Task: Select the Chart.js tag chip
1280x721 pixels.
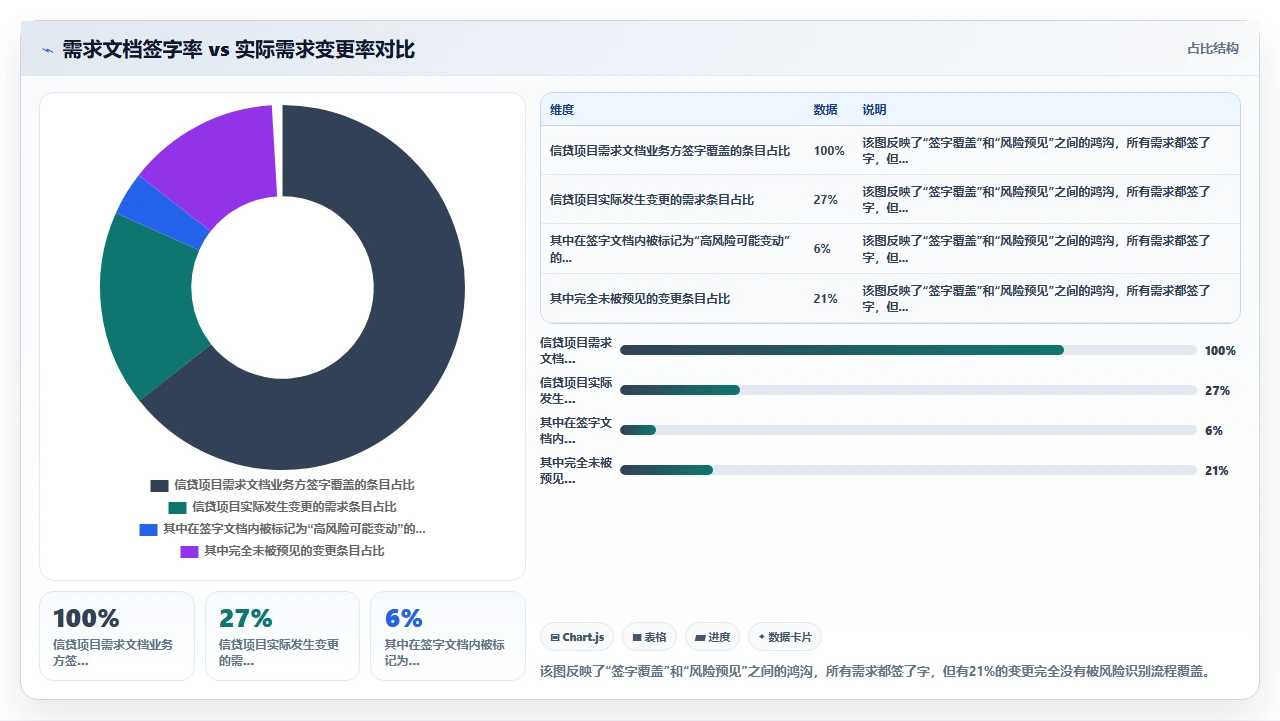Action: pyautogui.click(x=577, y=637)
